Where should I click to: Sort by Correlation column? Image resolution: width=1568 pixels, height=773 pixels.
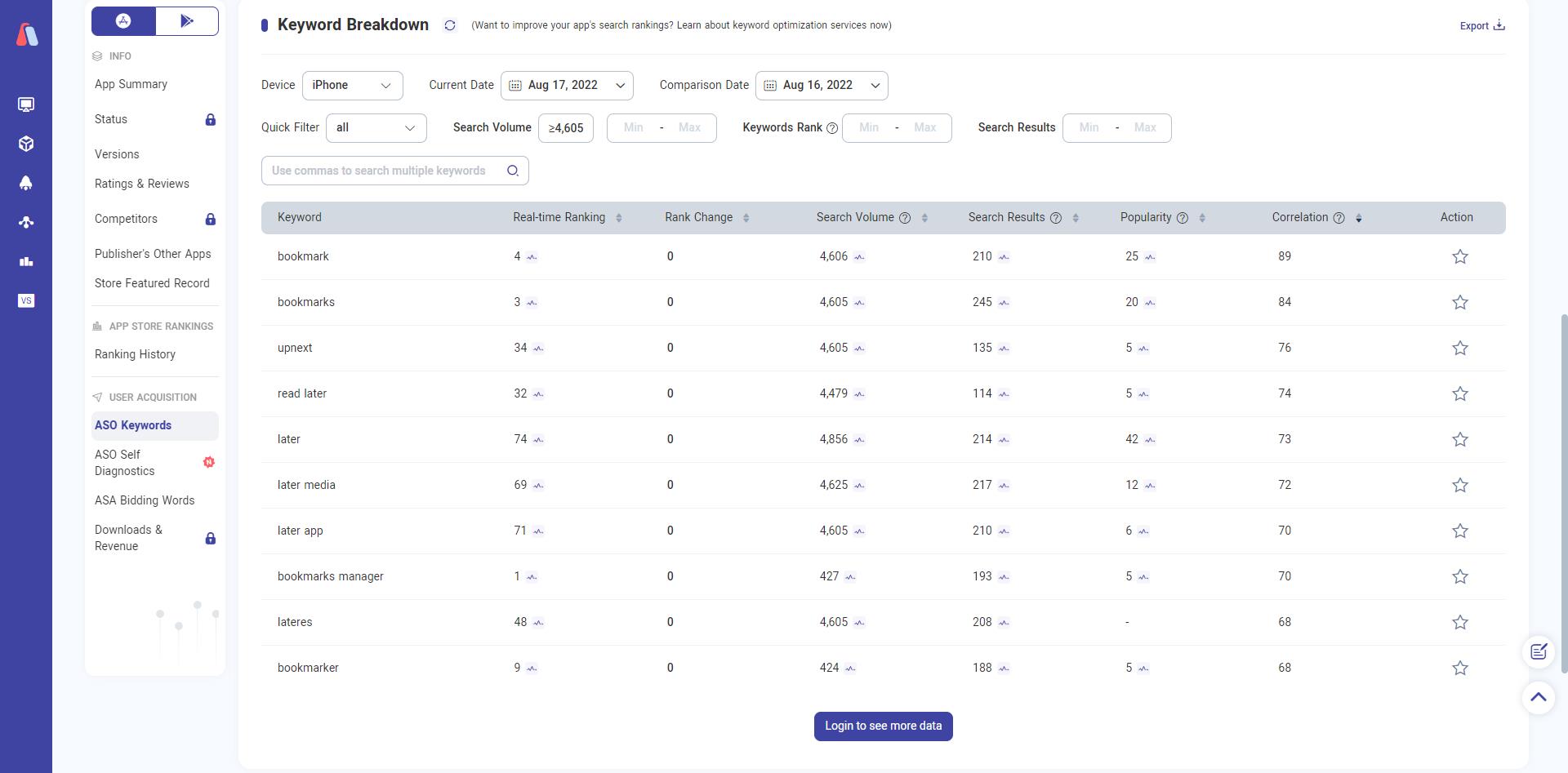point(1359,218)
